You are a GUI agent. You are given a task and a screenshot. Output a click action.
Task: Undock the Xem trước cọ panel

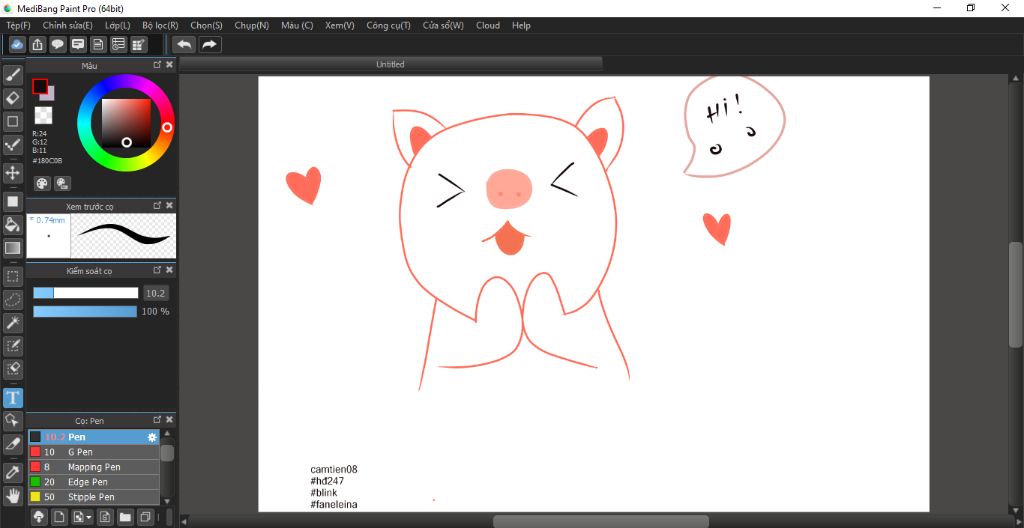[x=157, y=205]
